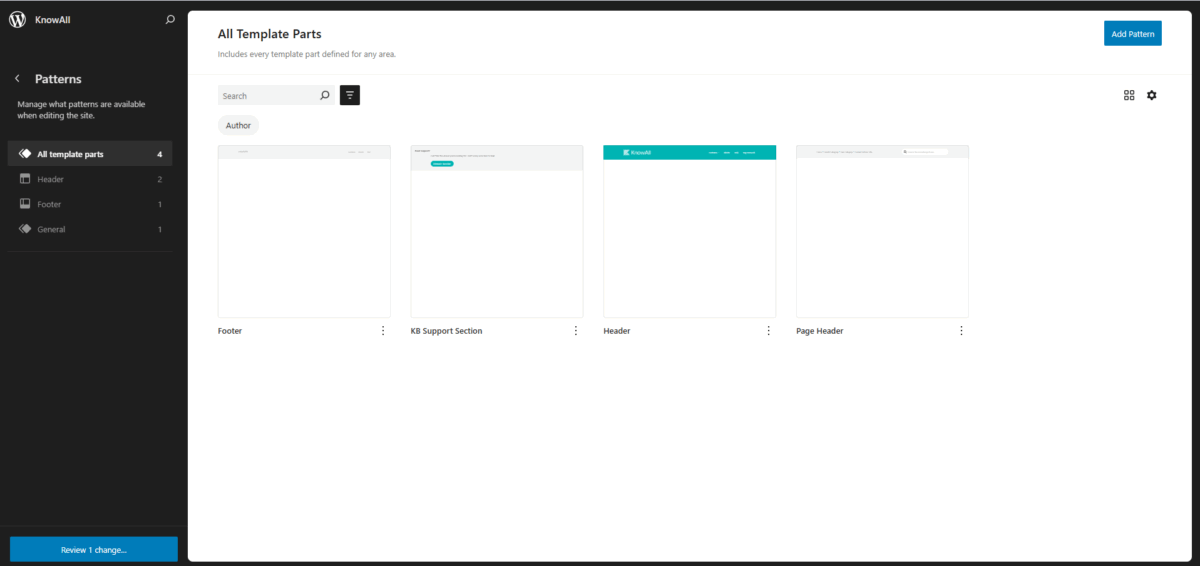Click the magnifier icon inside search box
The height and width of the screenshot is (566, 1200).
tap(324, 96)
